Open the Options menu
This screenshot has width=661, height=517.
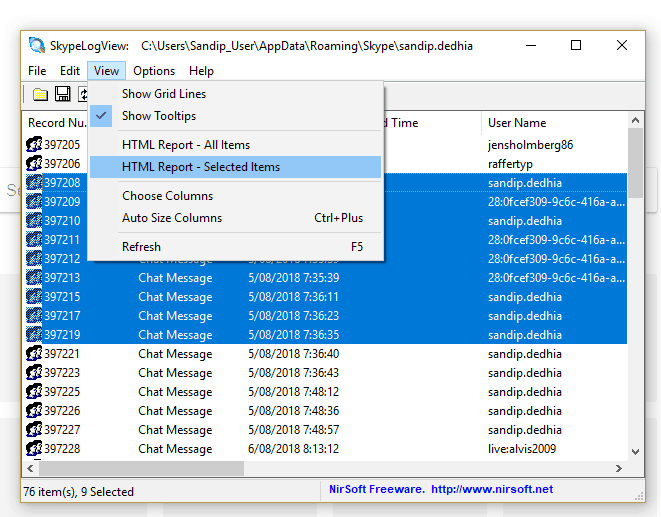(154, 71)
